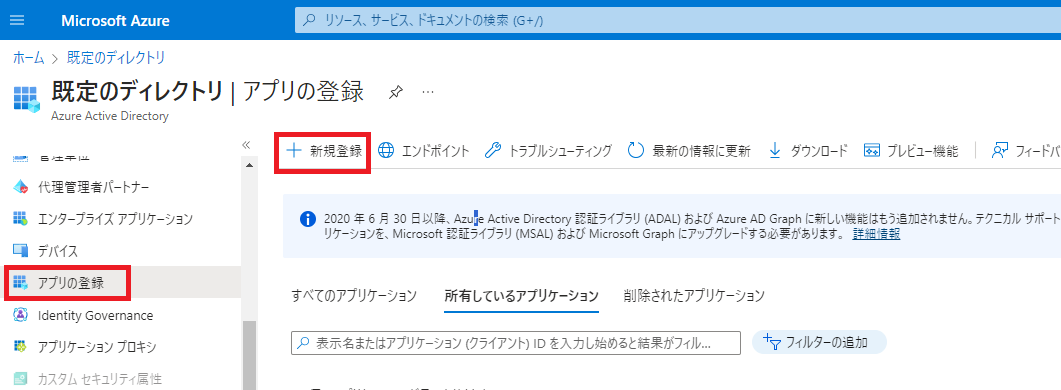This screenshot has height=390, width=1061.
Task: Click the アプリケーション プロキシ icon
Action: pos(21,347)
